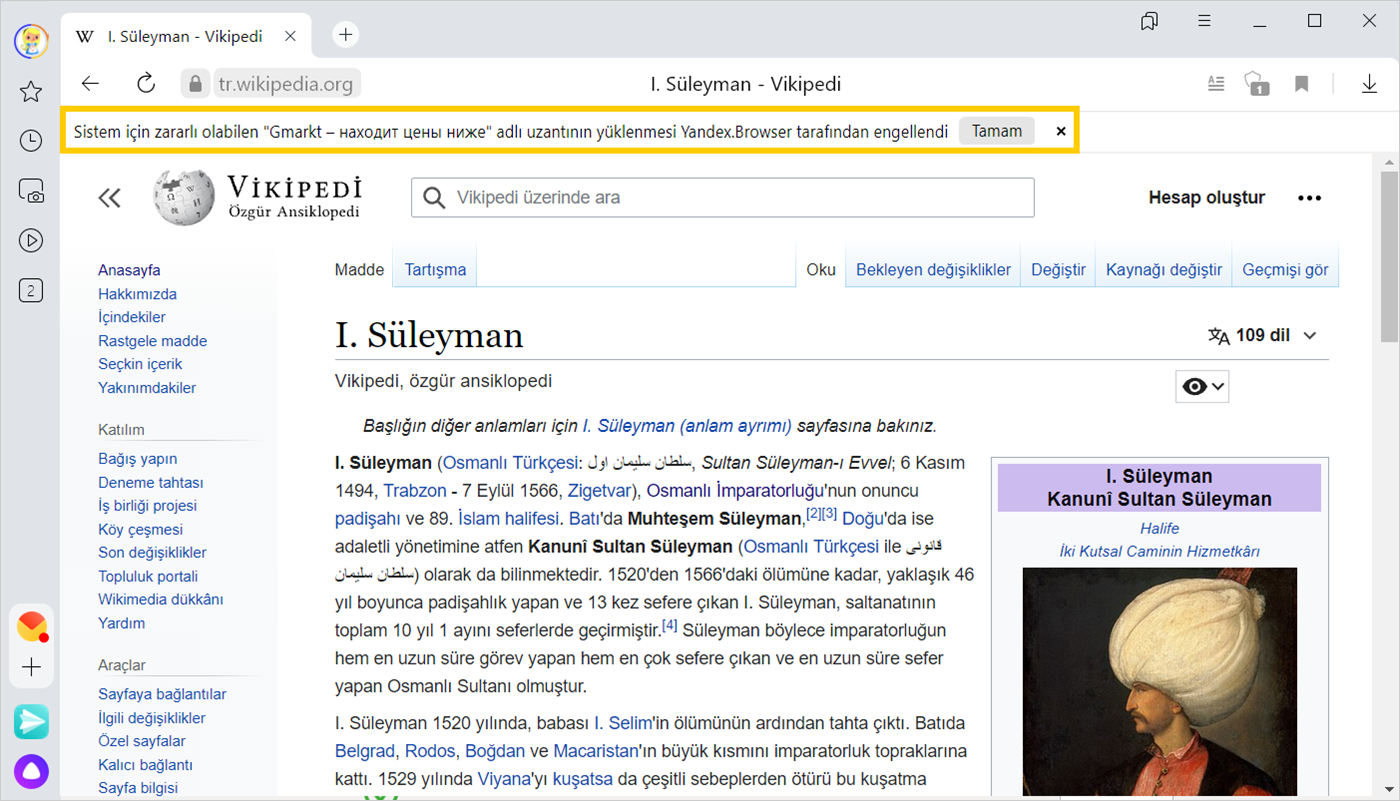Screen dimensions: 1400x801
Task: Open the History clock icon in sidebar
Action: point(31,141)
